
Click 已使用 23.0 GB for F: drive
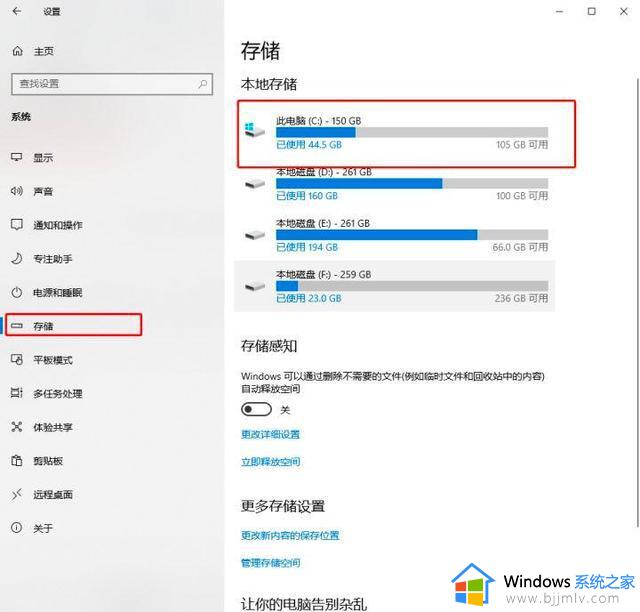[x=309, y=298]
